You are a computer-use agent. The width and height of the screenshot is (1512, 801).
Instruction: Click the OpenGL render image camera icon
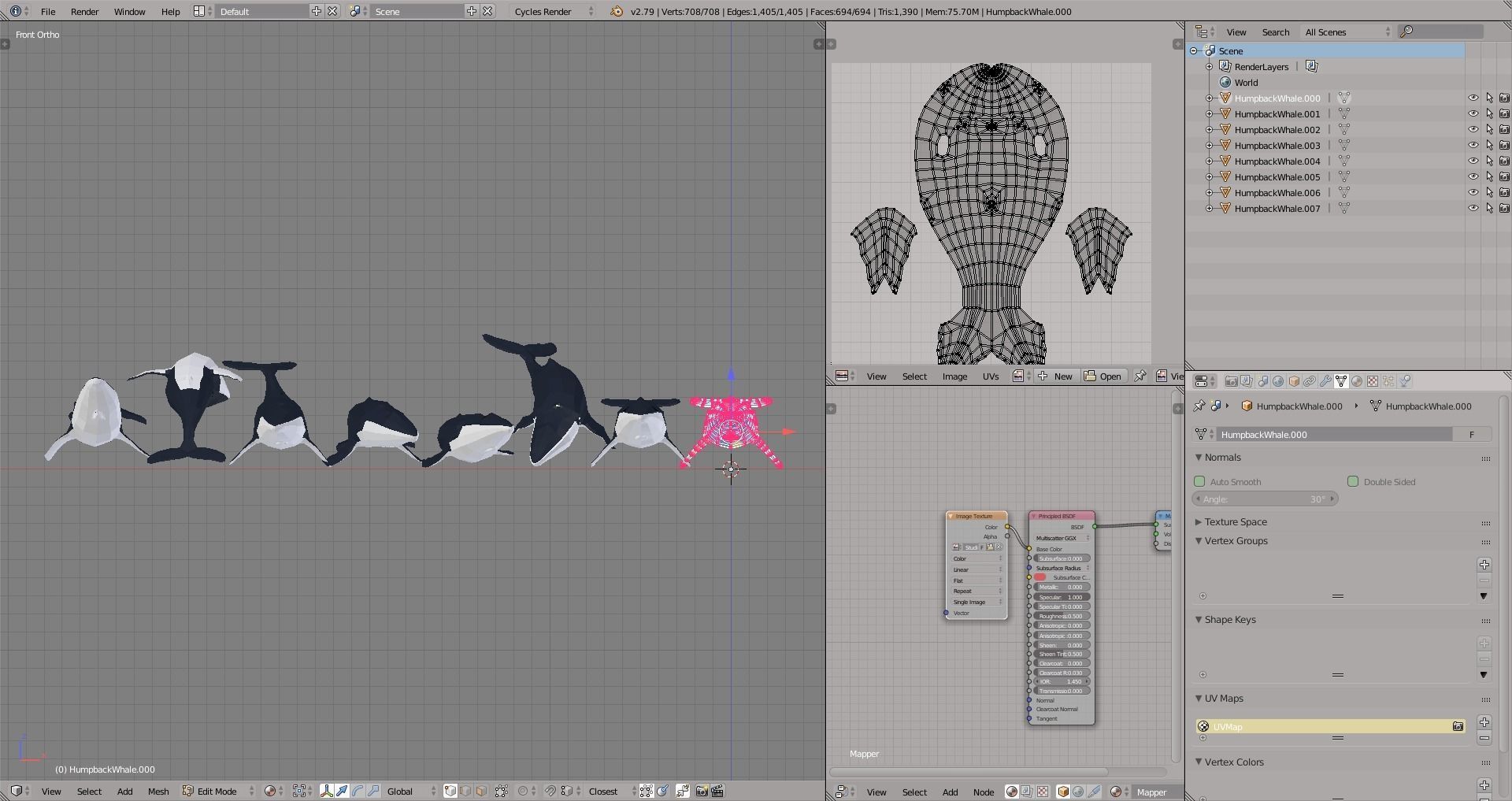702,791
